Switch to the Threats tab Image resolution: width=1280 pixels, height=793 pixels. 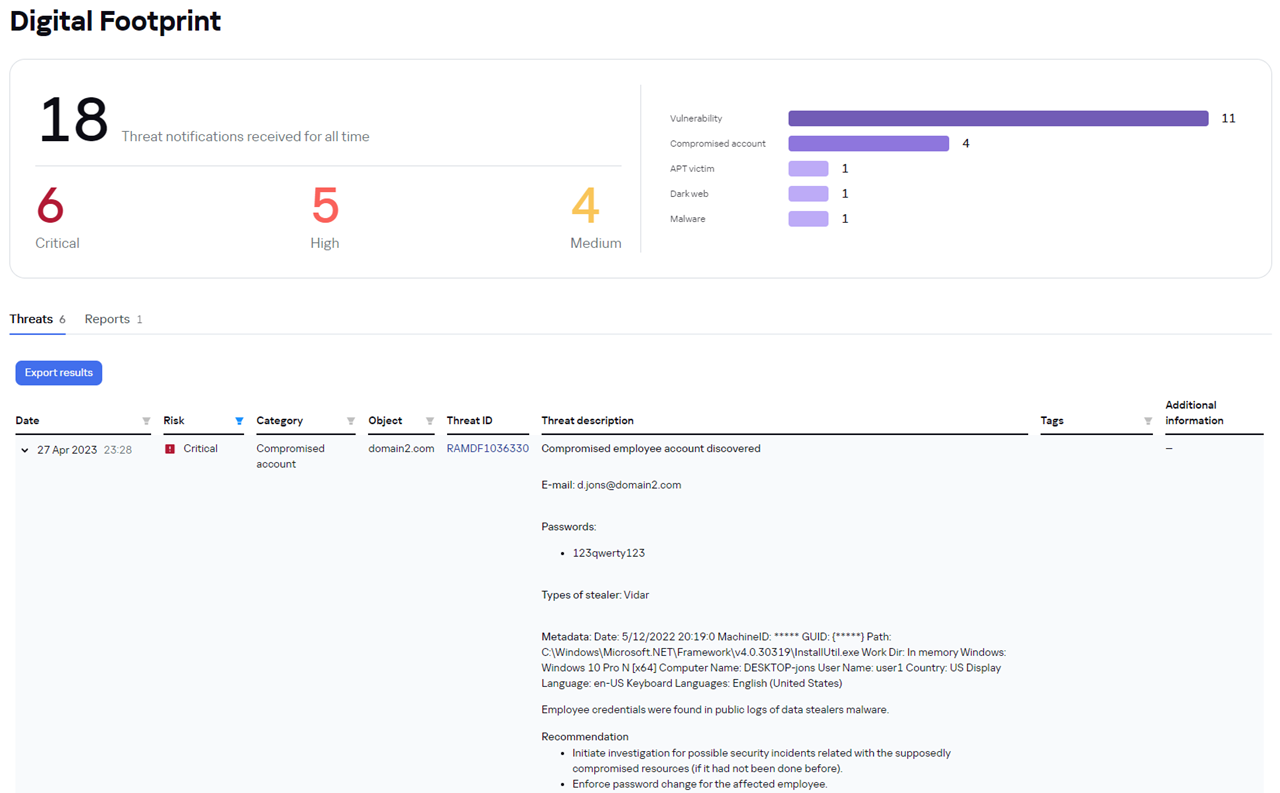pos(37,319)
